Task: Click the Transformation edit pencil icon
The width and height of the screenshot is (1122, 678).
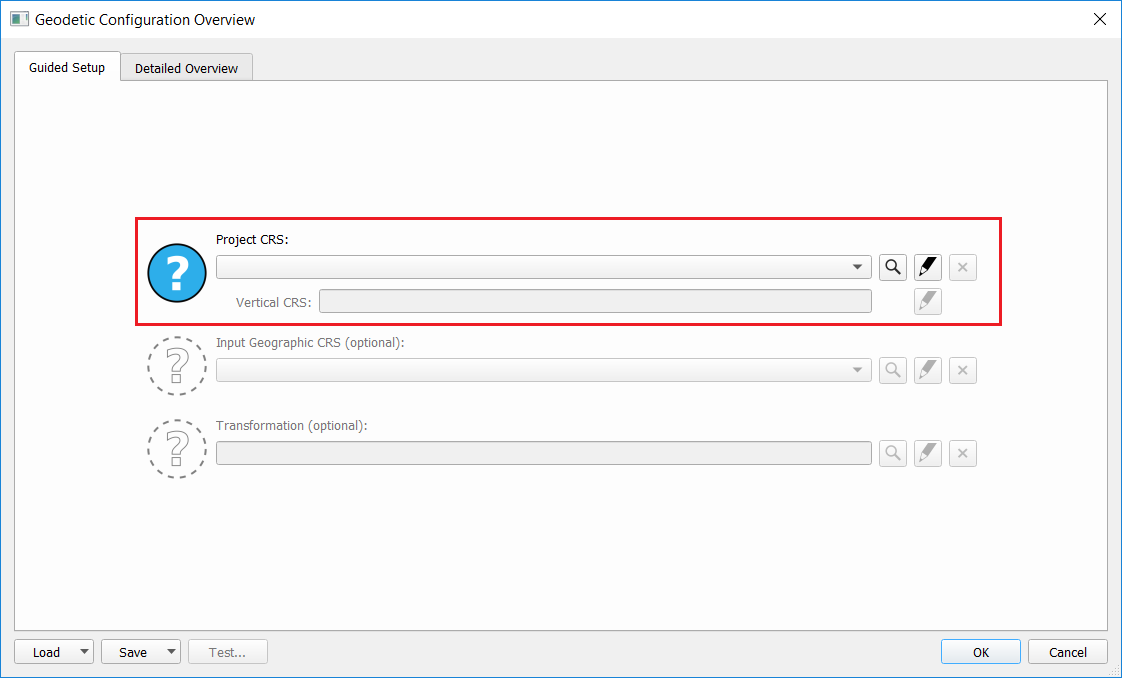Action: click(928, 453)
